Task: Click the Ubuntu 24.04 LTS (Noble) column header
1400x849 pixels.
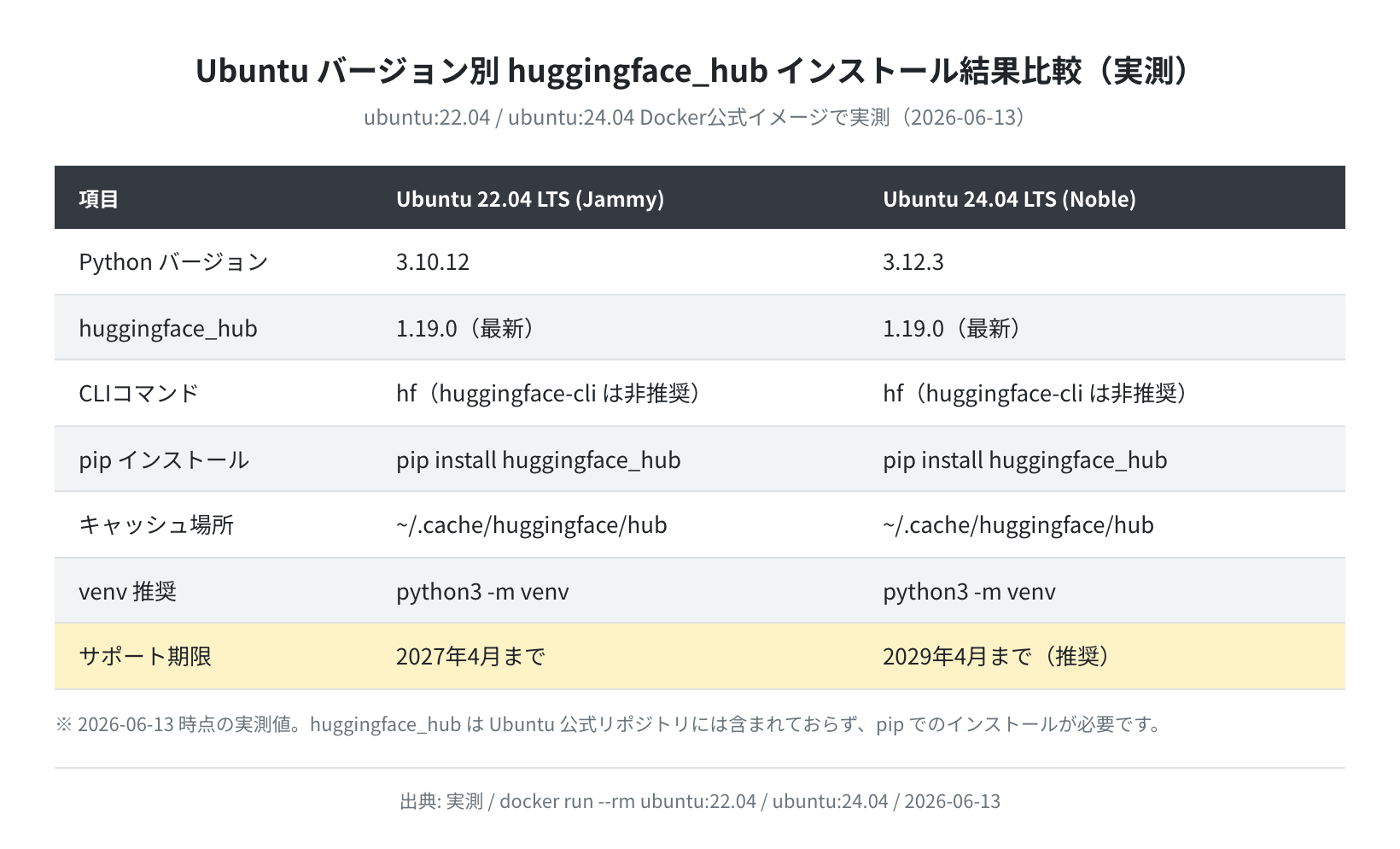Action: tap(1009, 198)
